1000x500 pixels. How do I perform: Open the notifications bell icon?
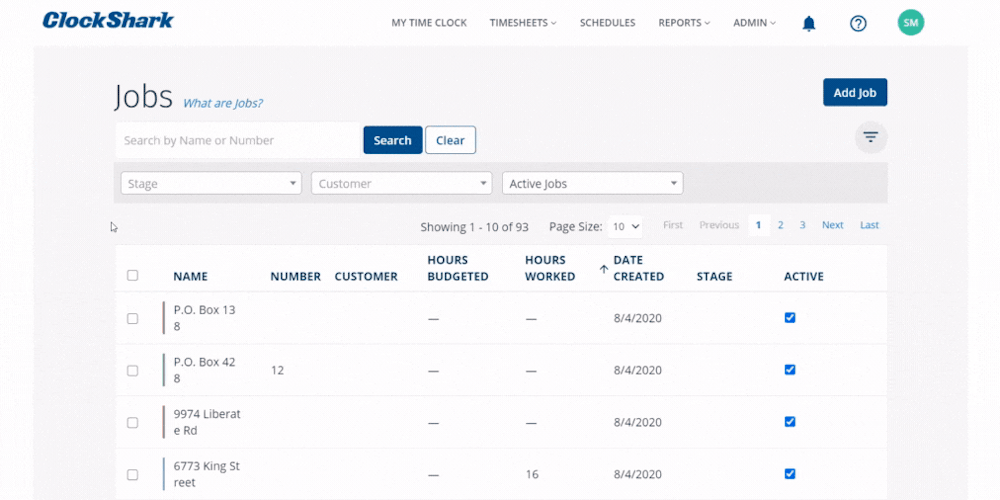coord(809,24)
